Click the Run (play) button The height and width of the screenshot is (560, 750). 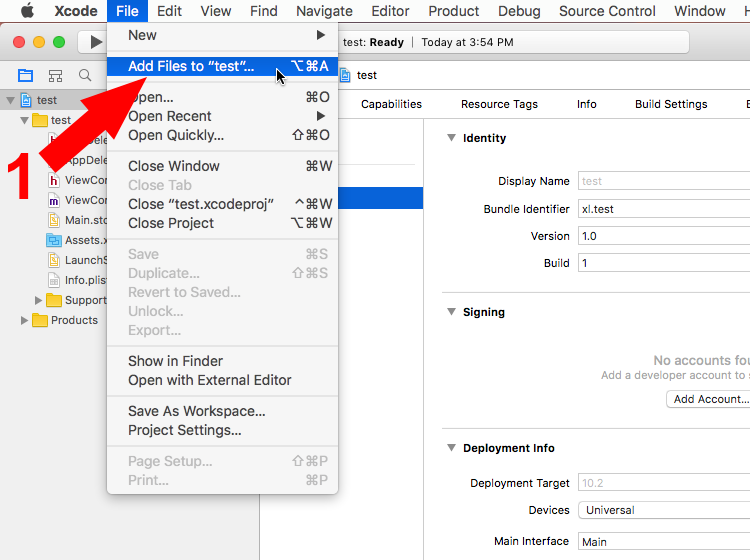pyautogui.click(x=96, y=42)
